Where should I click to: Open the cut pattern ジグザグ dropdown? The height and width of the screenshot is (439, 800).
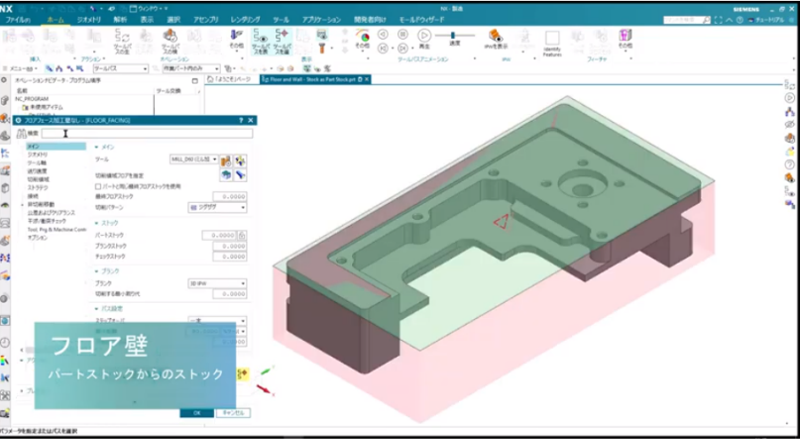(x=217, y=208)
